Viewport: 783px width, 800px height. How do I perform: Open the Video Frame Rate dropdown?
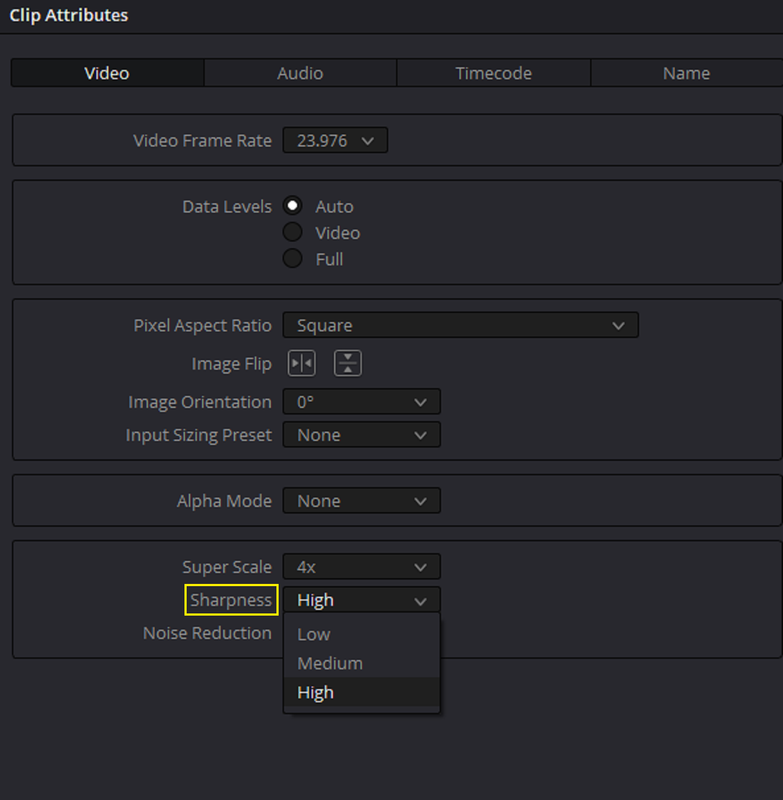point(335,140)
